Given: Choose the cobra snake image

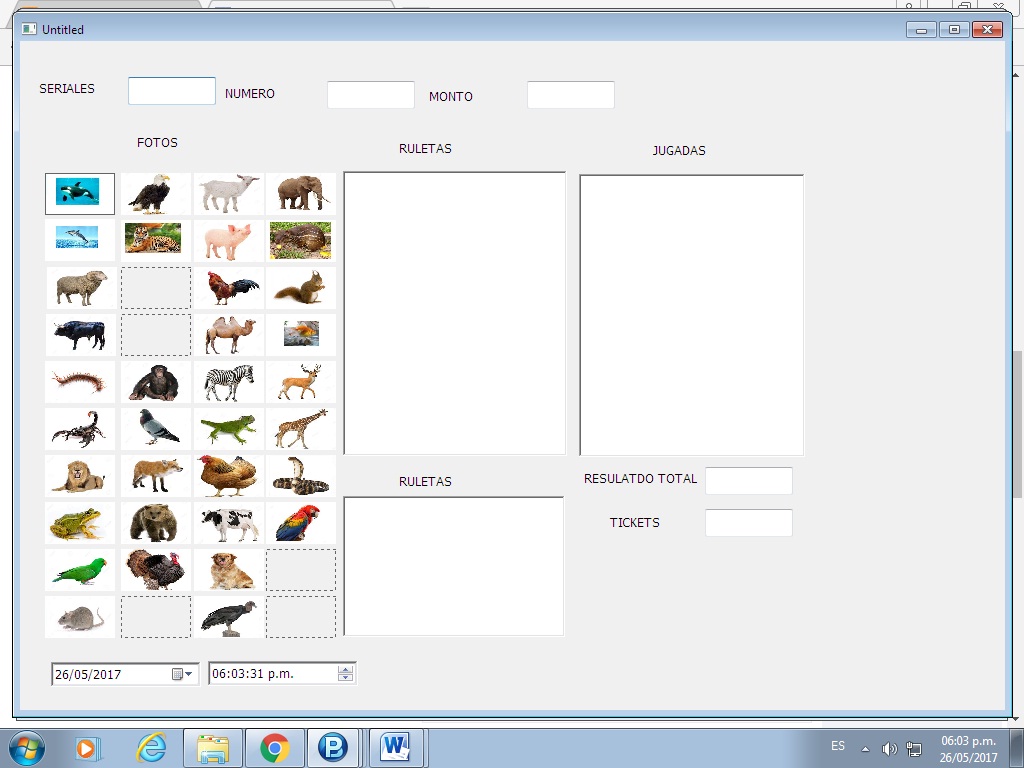Looking at the screenshot, I should point(300,475).
